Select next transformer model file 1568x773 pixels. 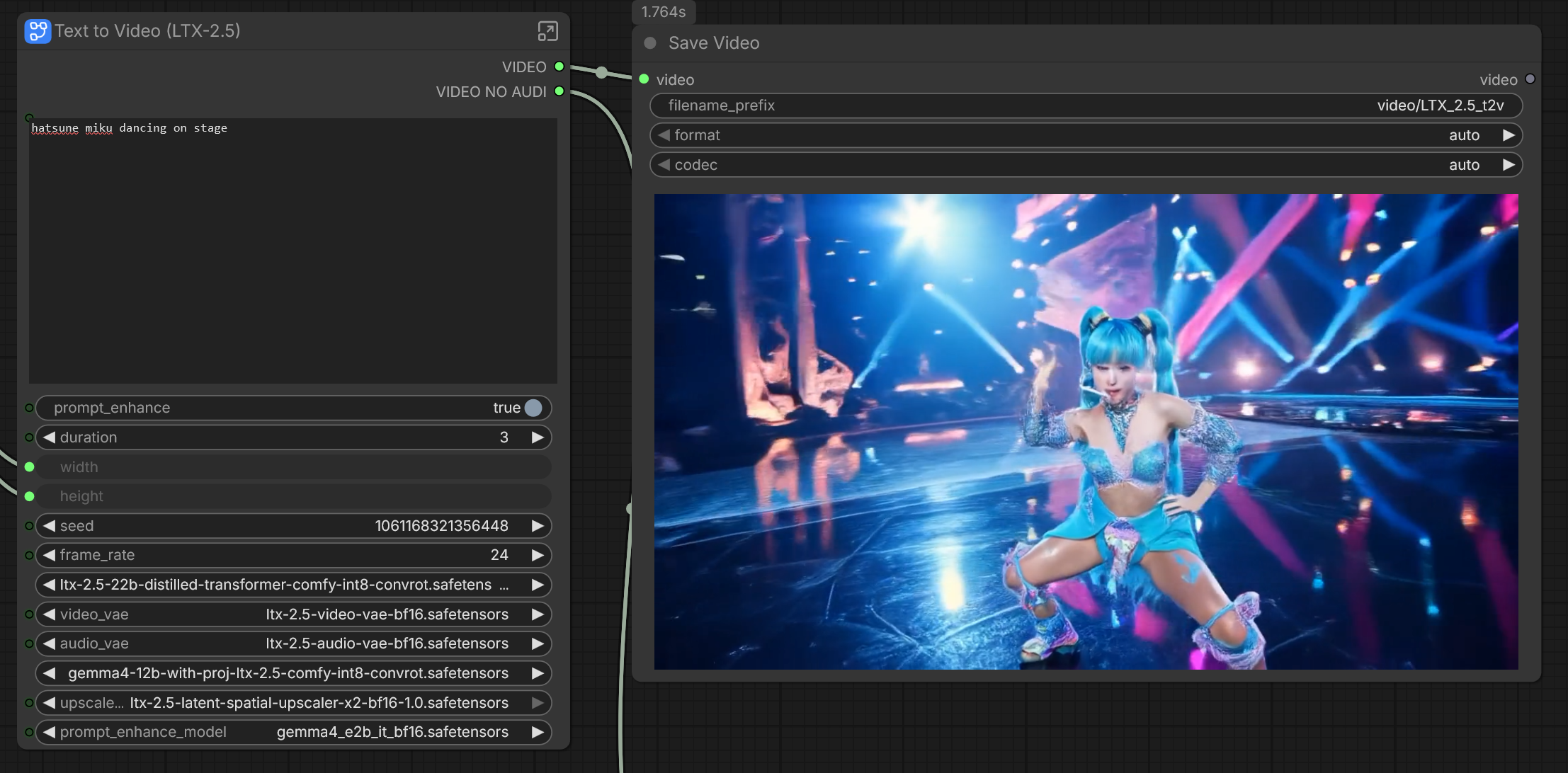click(538, 585)
